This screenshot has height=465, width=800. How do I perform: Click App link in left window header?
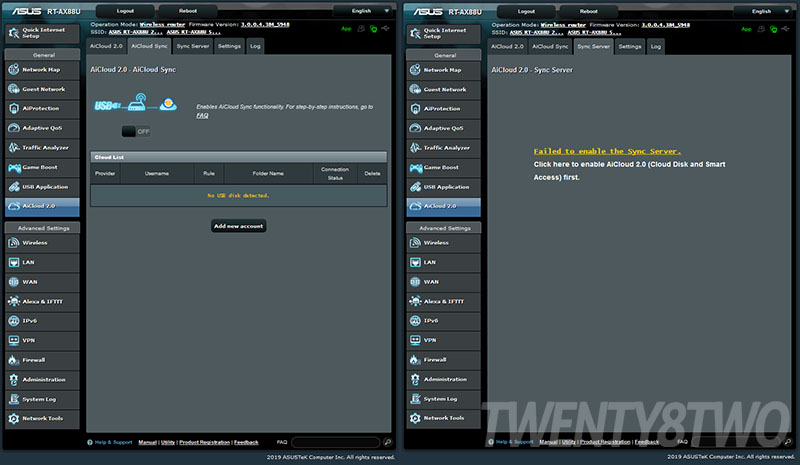pyautogui.click(x=346, y=29)
